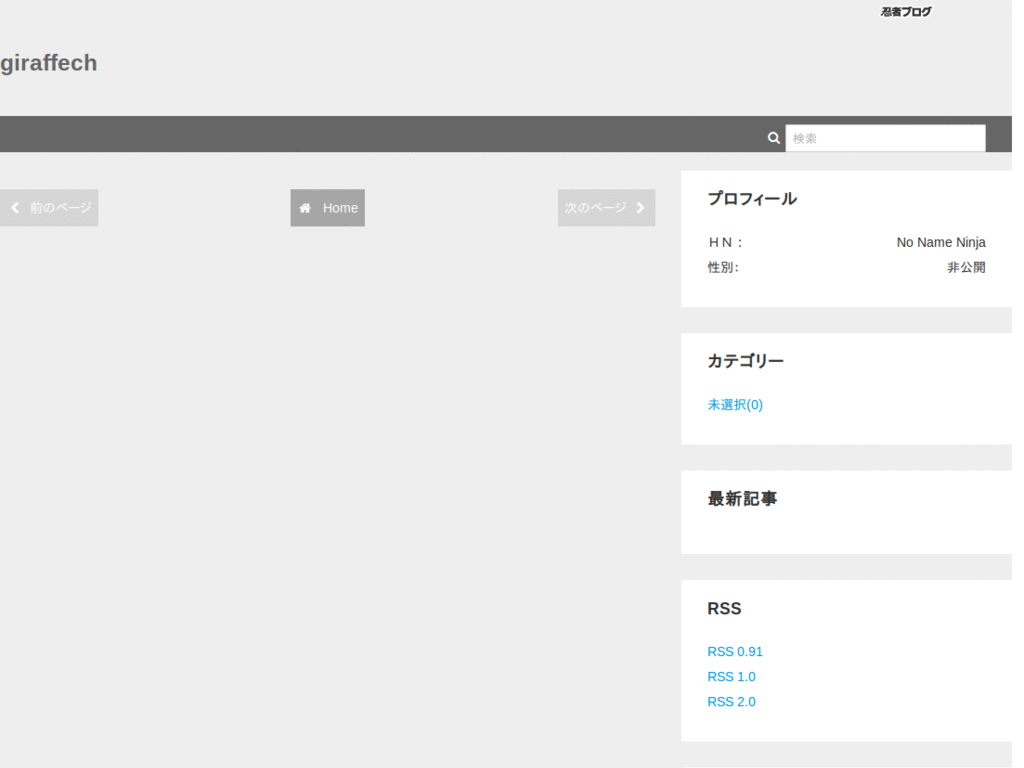Select the RSS section heading

point(724,609)
